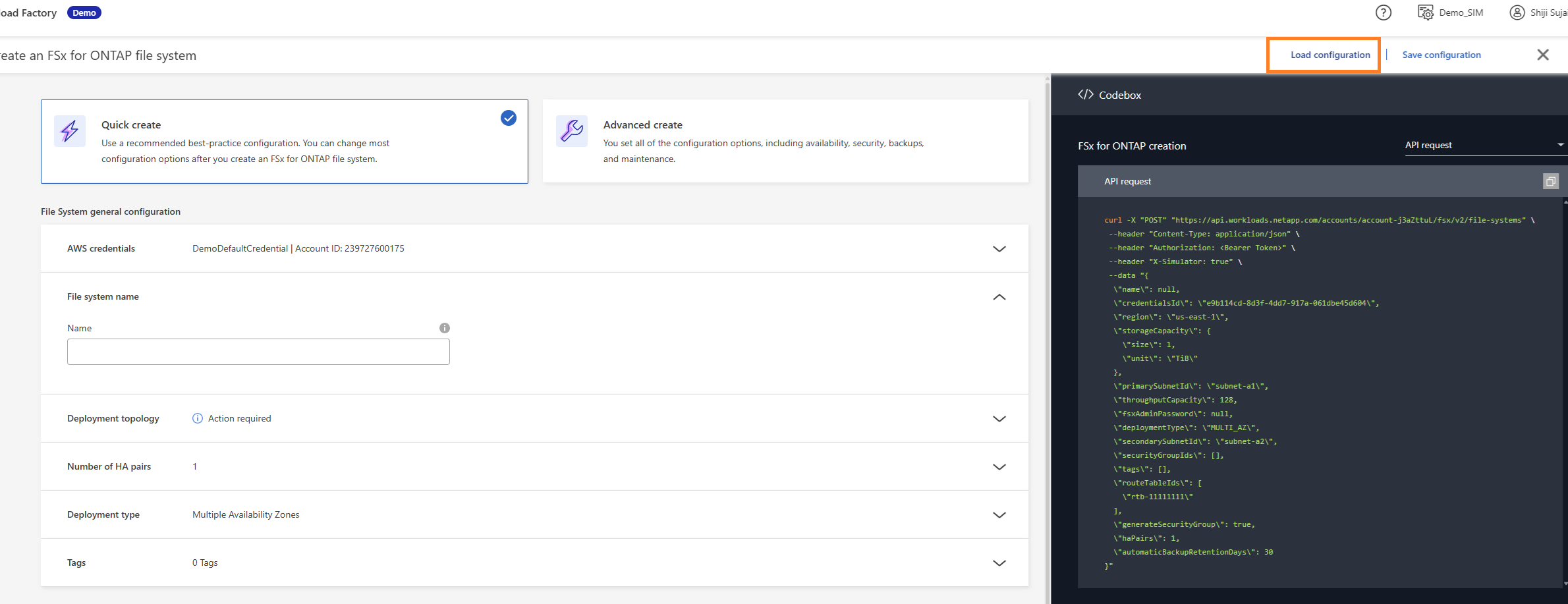Screen dimensions: 1568x604
Task: Click the Name info icon
Action: (445, 328)
